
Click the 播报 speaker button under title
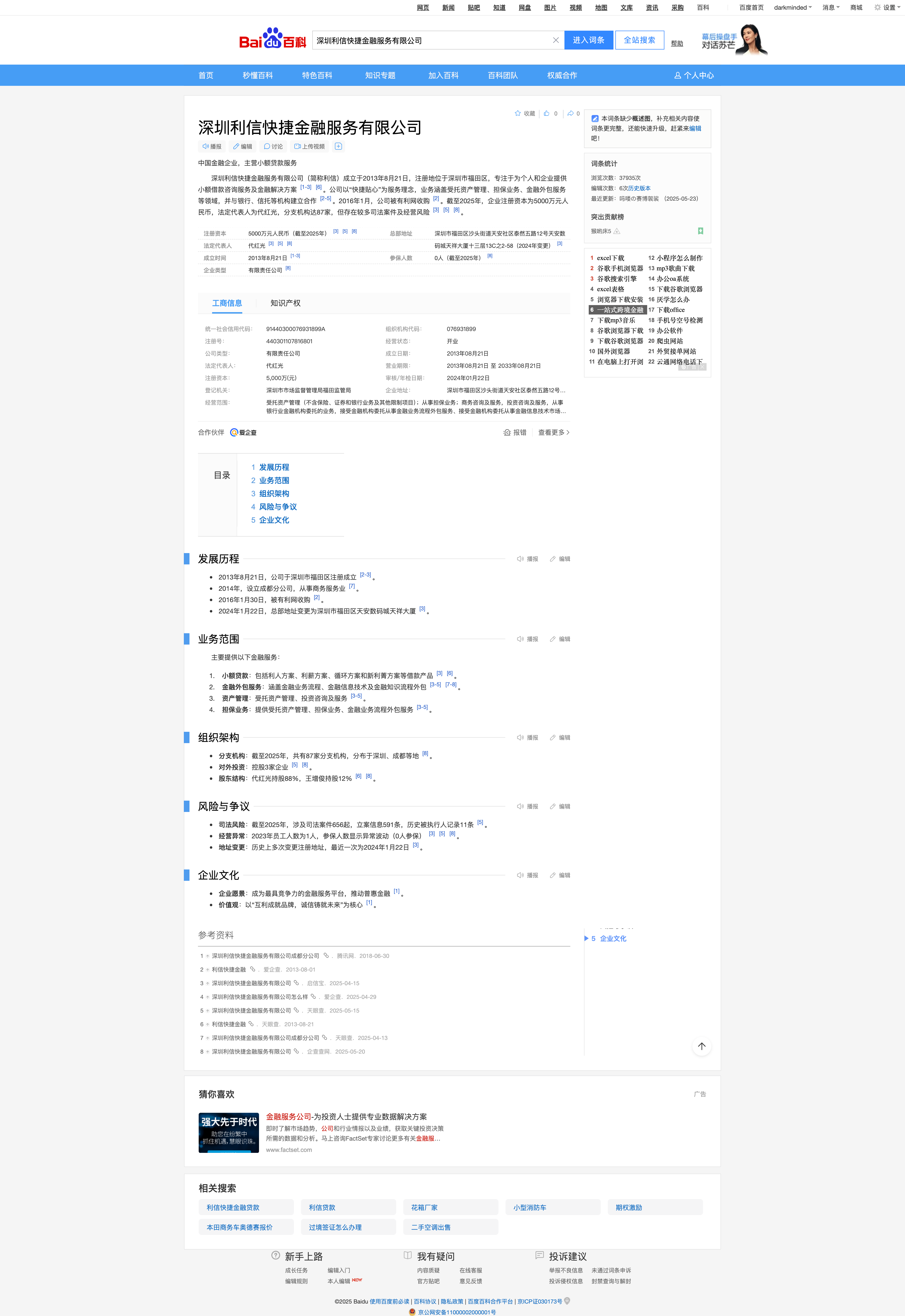(212, 146)
